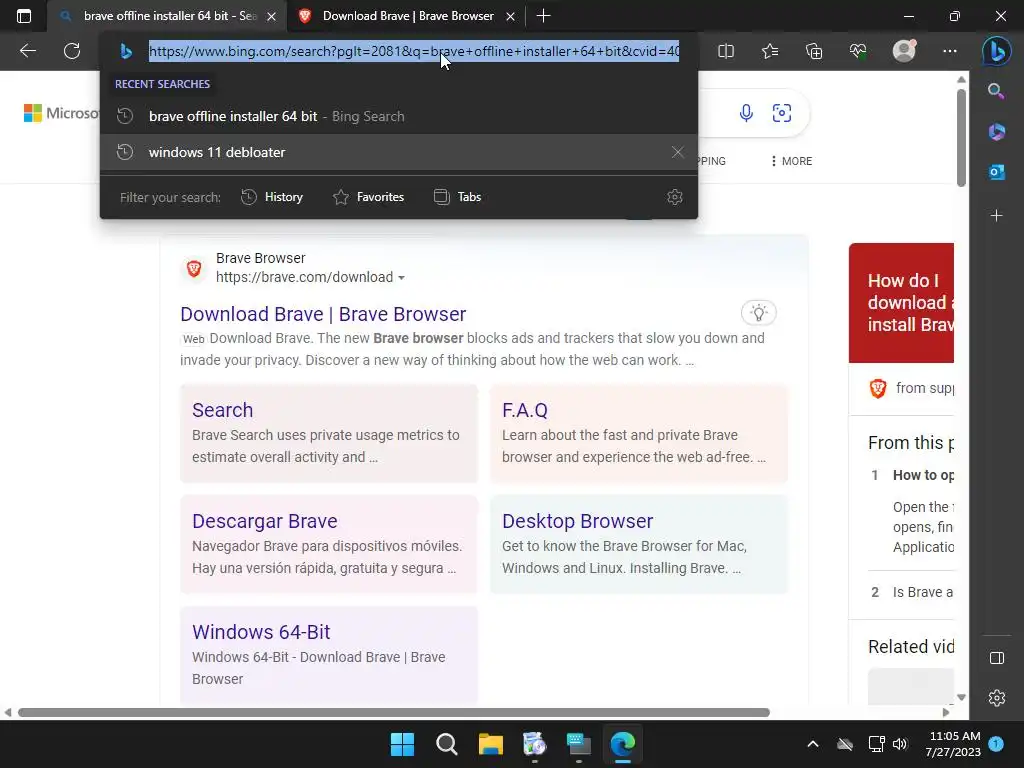Add a sidebar app with plus icon
1024x768 pixels.
coord(996,216)
